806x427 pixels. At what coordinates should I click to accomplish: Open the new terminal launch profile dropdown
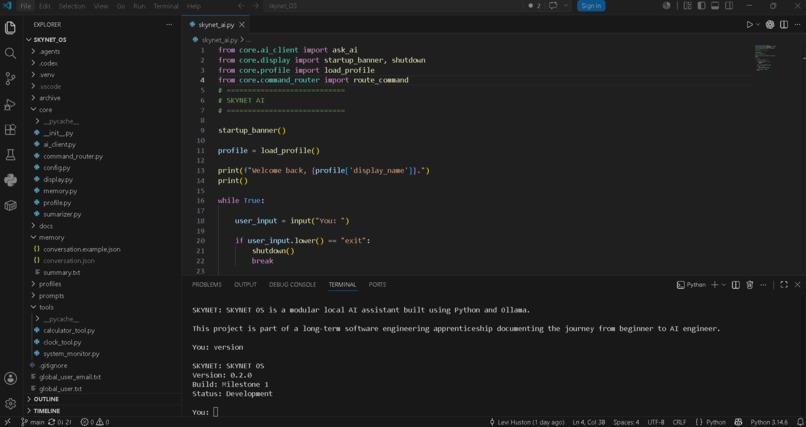click(724, 285)
